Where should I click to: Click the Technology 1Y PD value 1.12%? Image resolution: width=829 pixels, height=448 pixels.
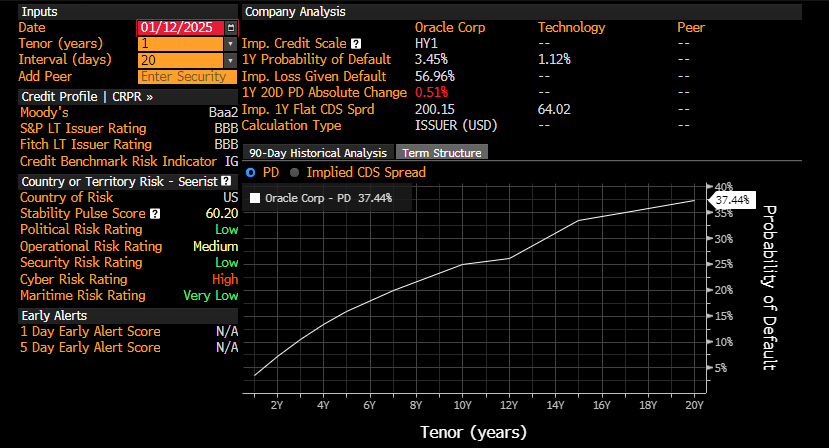tap(554, 60)
